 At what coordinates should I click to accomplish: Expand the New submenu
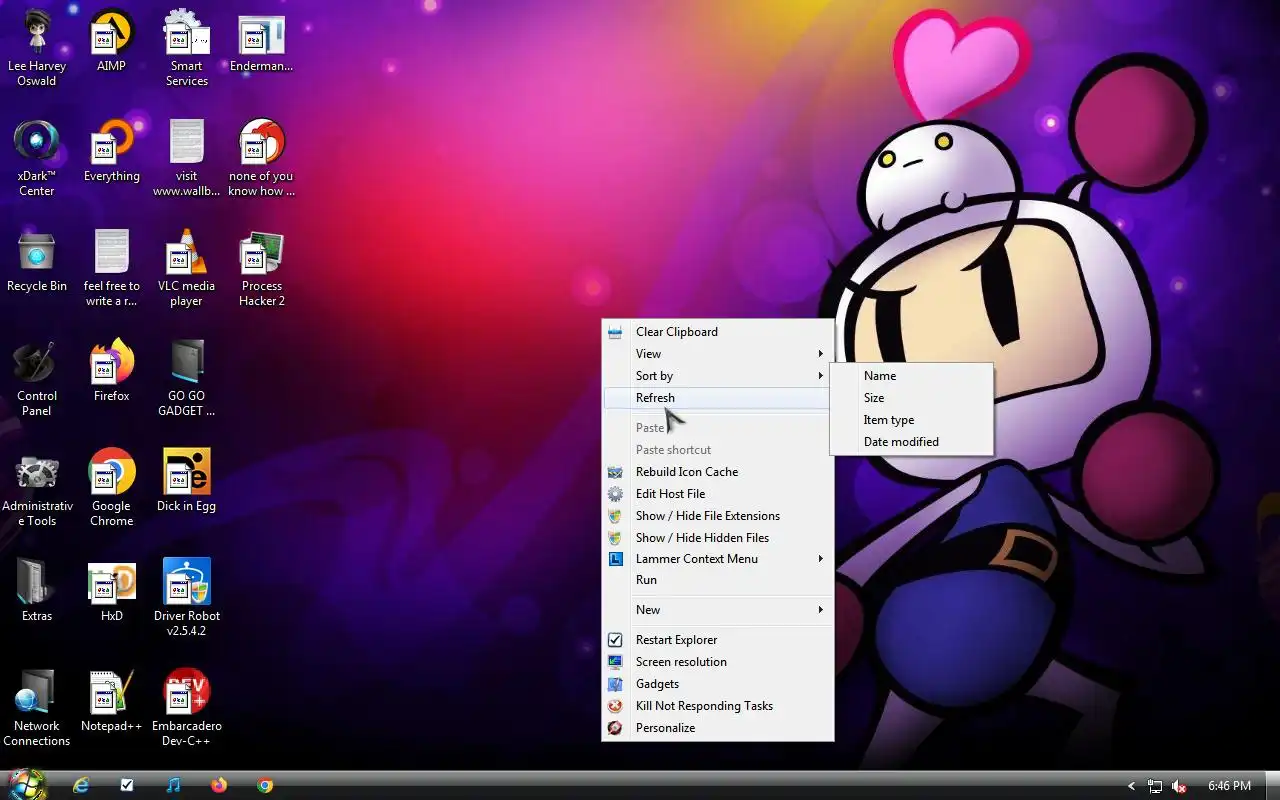[x=718, y=610]
